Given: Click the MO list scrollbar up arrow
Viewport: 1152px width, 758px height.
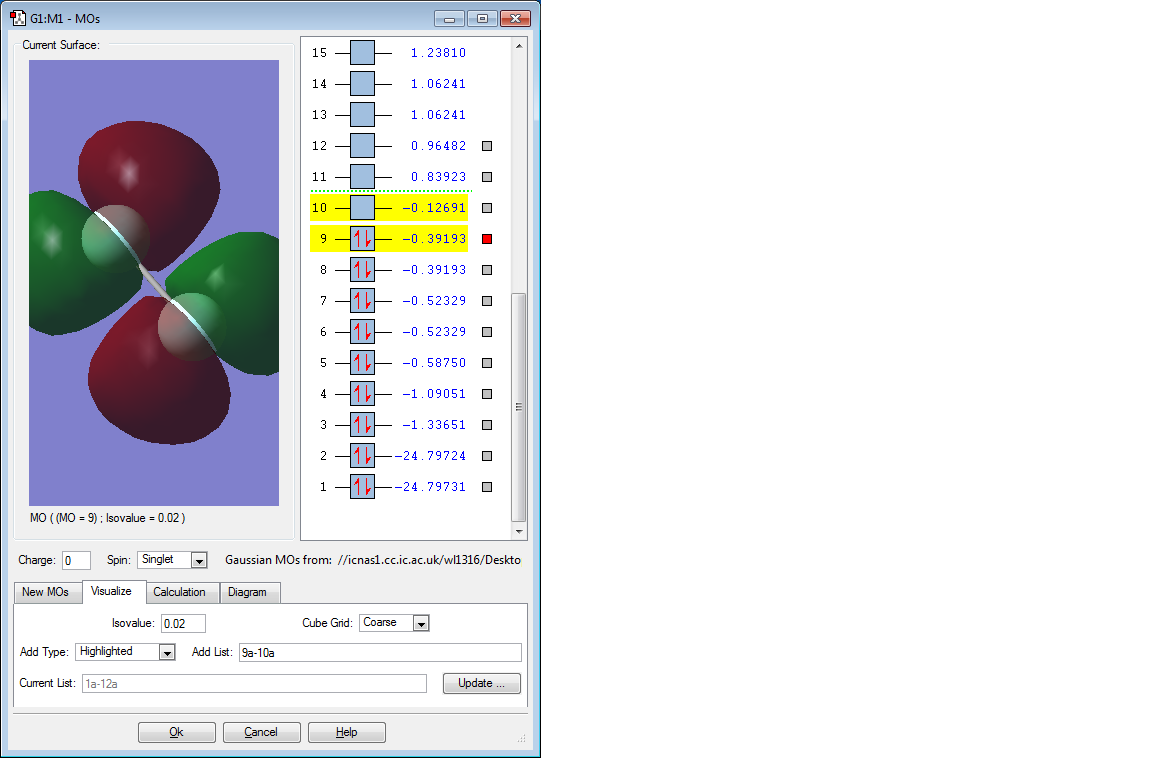Looking at the screenshot, I should click(519, 46).
